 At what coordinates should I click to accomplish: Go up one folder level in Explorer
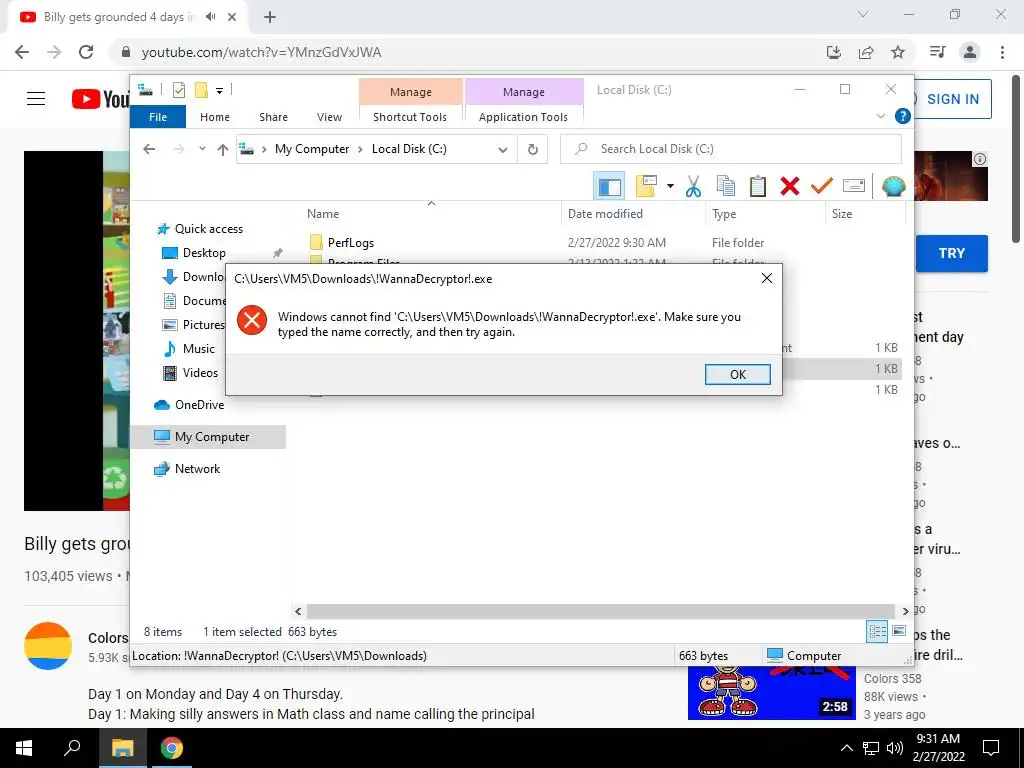tap(223, 150)
